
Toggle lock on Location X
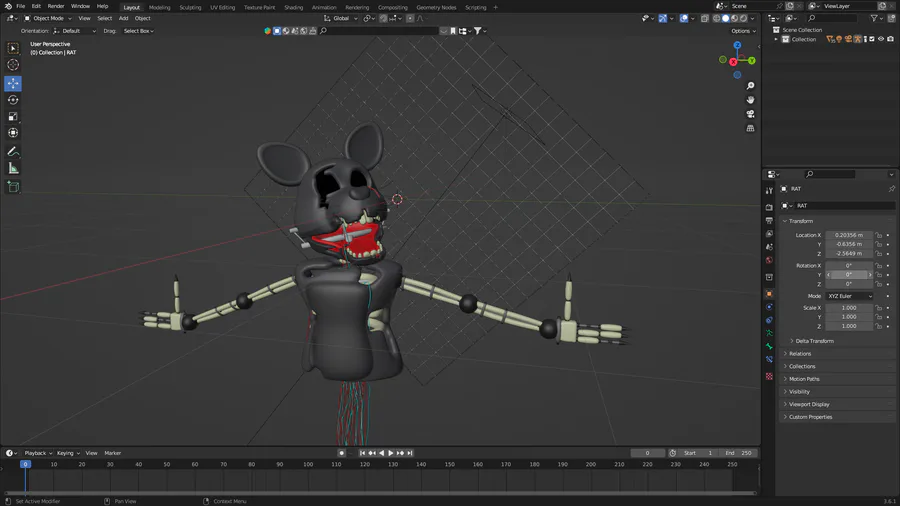pos(879,235)
